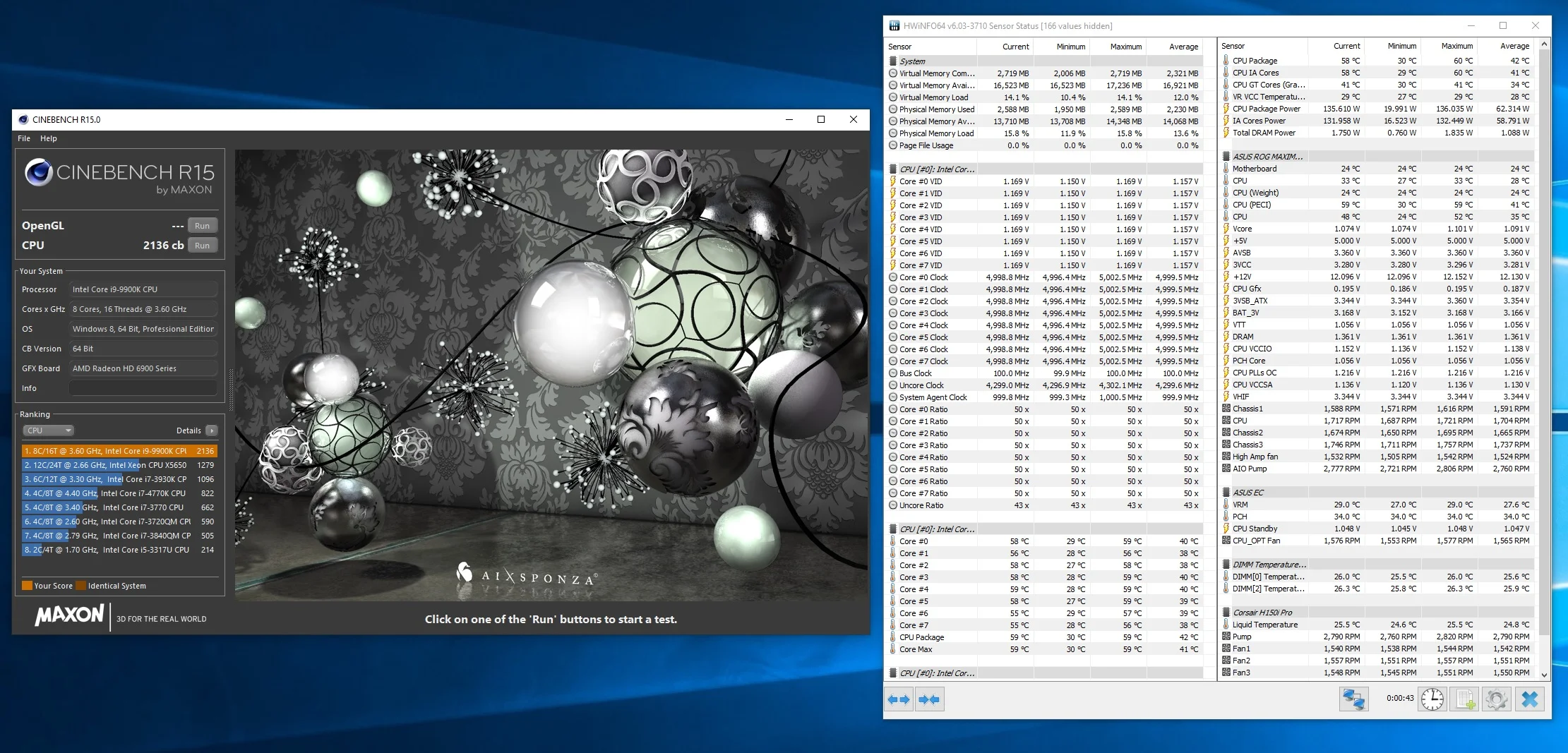Viewport: 1568px width, 753px height.
Task: Click HWiNFO expand columns double-arrow icon
Action: click(899, 699)
